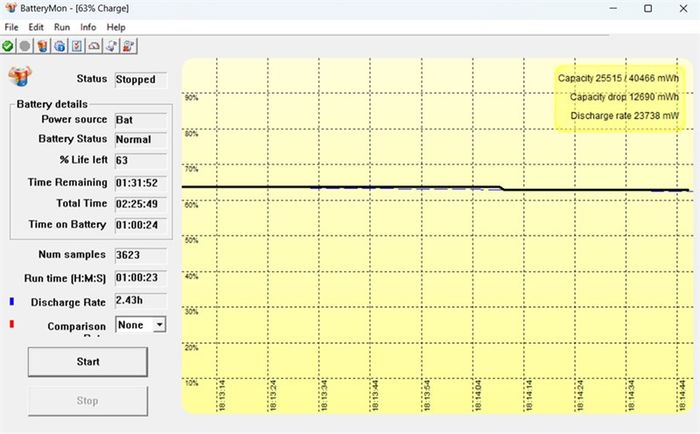The image size is (700, 434).
Task: Click the Run time value 01:00:23
Action: (x=137, y=278)
